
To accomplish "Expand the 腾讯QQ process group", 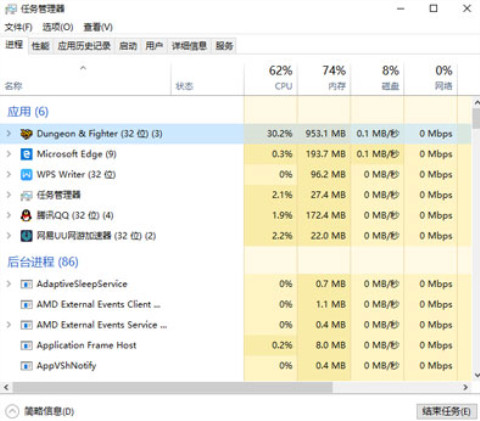I will [9, 215].
